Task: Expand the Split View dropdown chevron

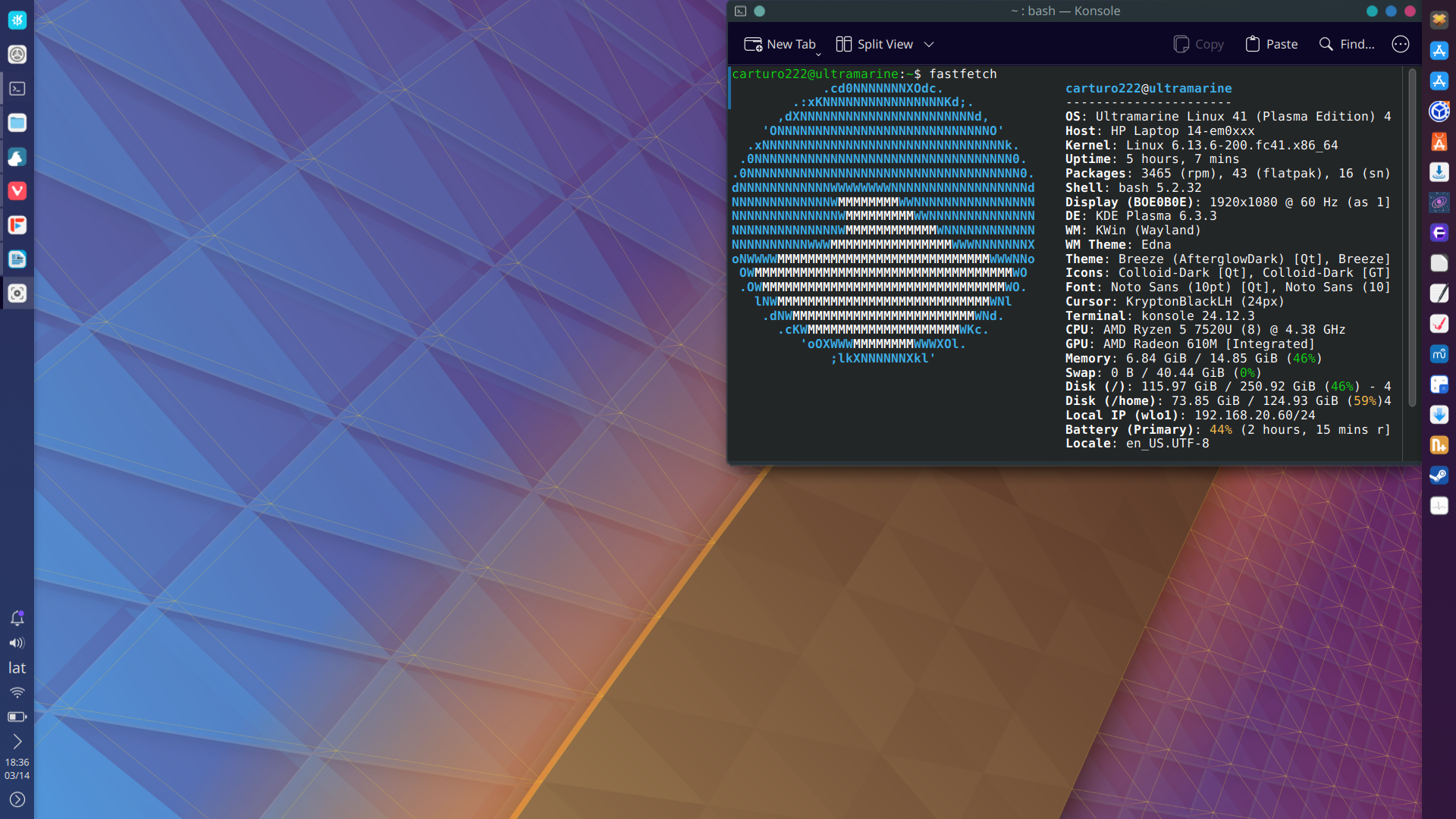Action: point(929,45)
